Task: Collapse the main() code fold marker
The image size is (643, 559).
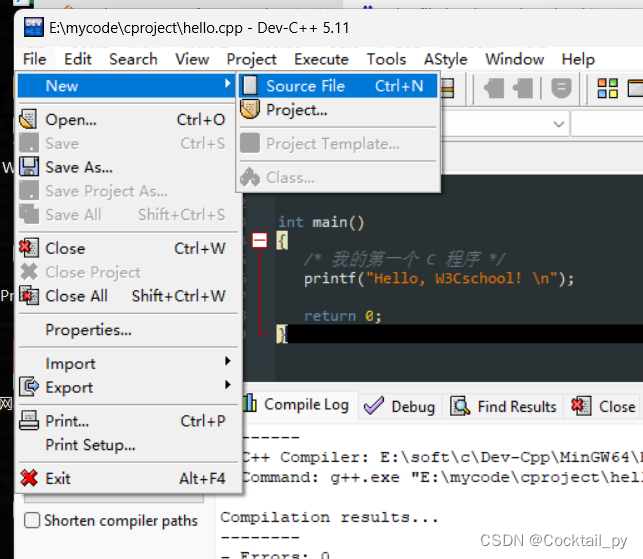Action: 259,240
